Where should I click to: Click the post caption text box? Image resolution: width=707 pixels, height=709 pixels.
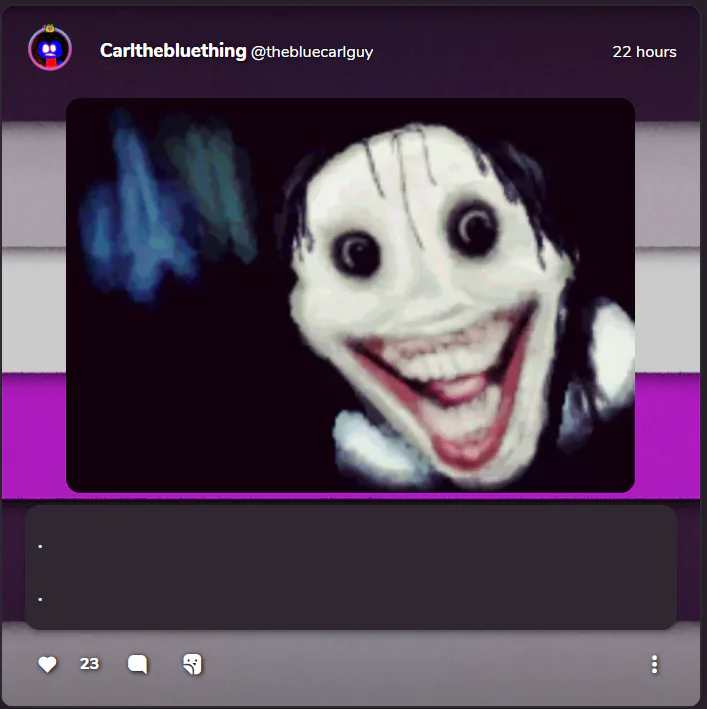click(351, 567)
